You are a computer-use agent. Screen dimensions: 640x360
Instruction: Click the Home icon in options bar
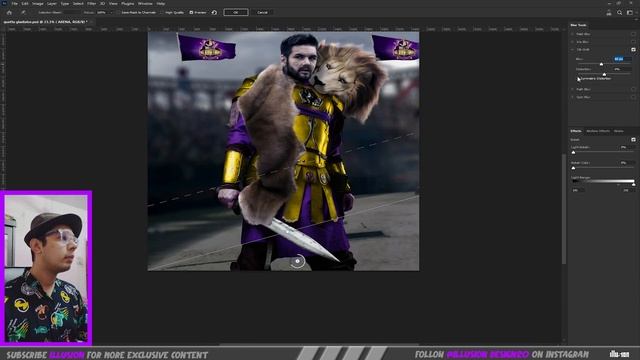pyautogui.click(x=9, y=13)
